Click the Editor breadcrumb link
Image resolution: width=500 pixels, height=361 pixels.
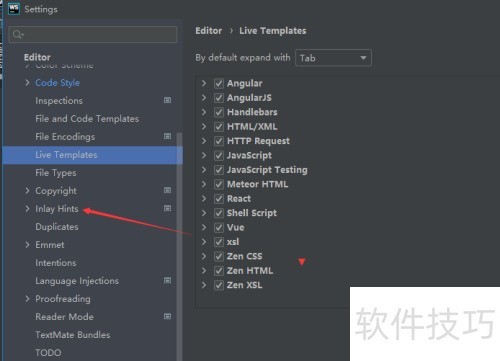click(209, 31)
